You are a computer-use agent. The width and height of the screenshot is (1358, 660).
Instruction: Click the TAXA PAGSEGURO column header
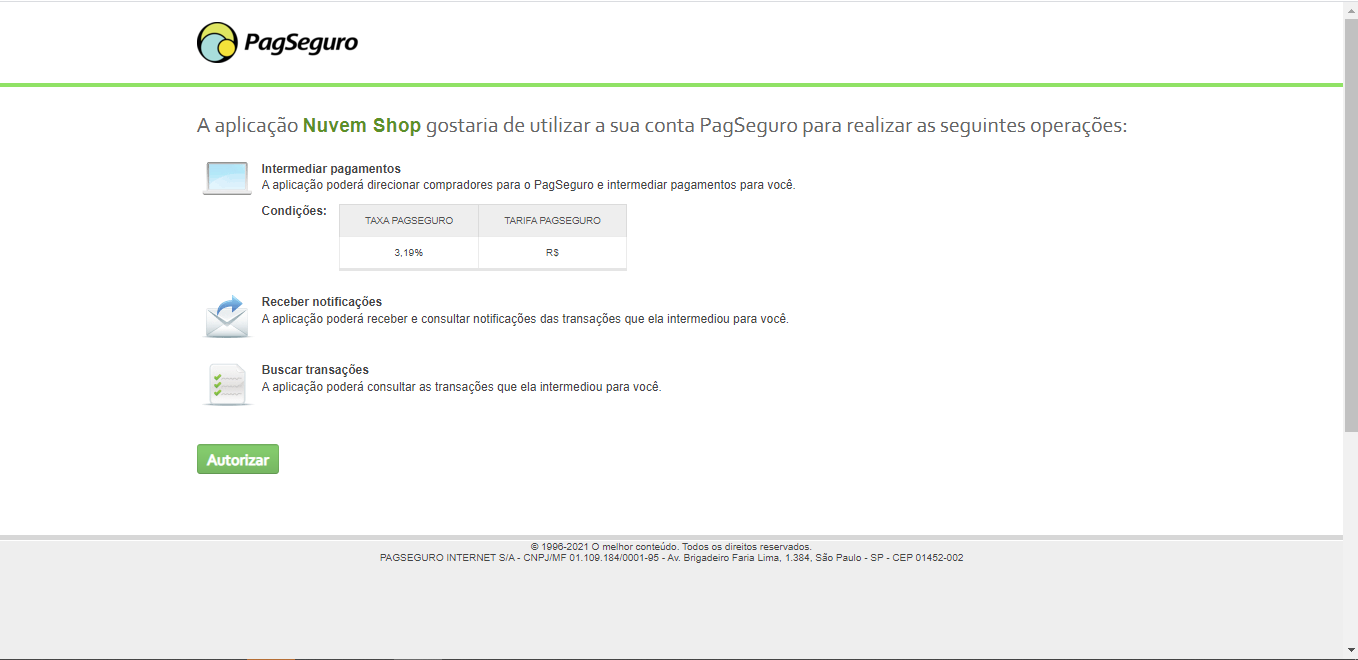click(409, 220)
